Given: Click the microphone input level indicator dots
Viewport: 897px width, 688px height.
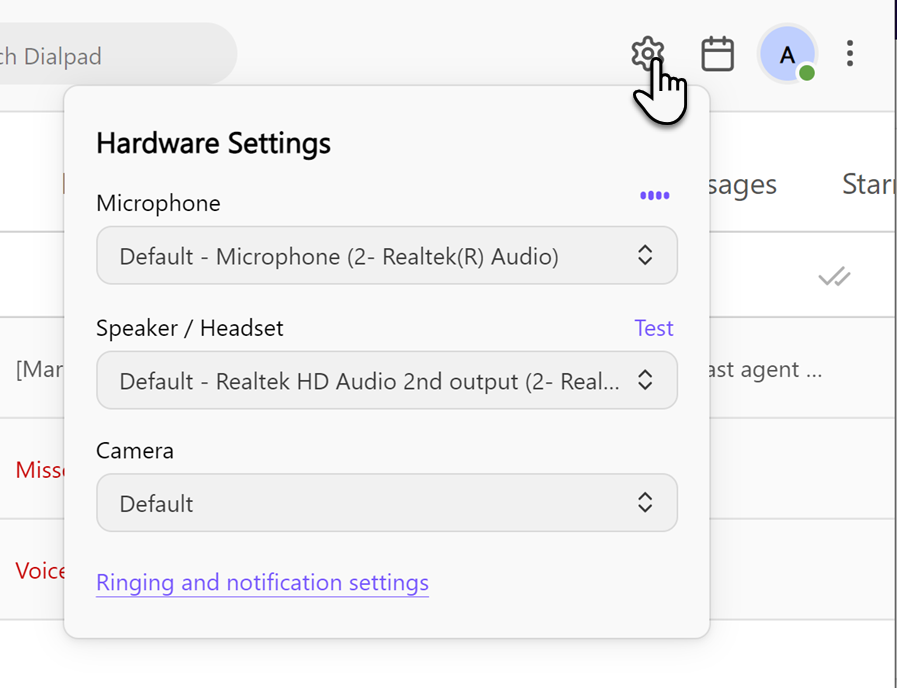Looking at the screenshot, I should coord(655,196).
